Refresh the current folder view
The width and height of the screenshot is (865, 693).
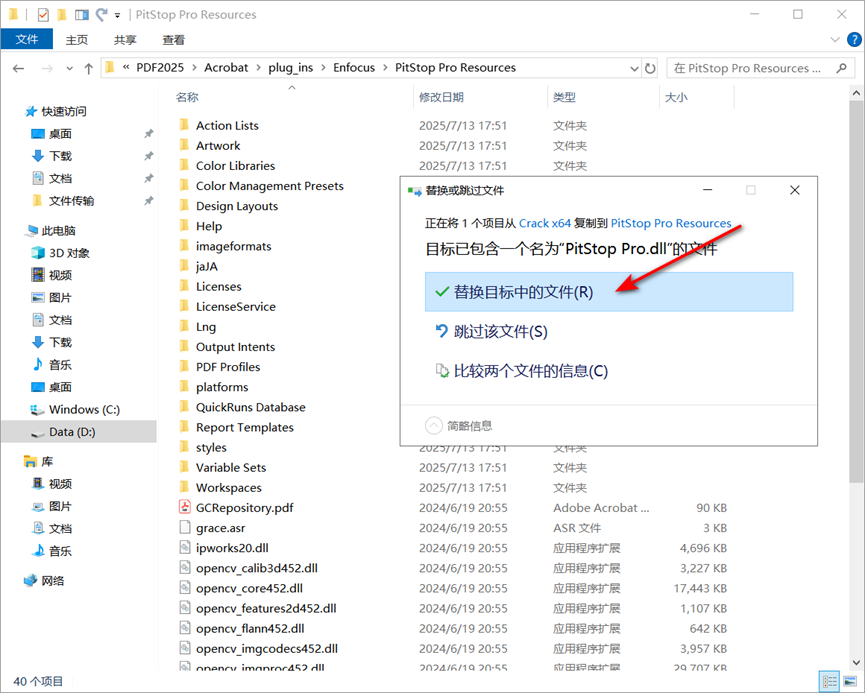click(650, 68)
